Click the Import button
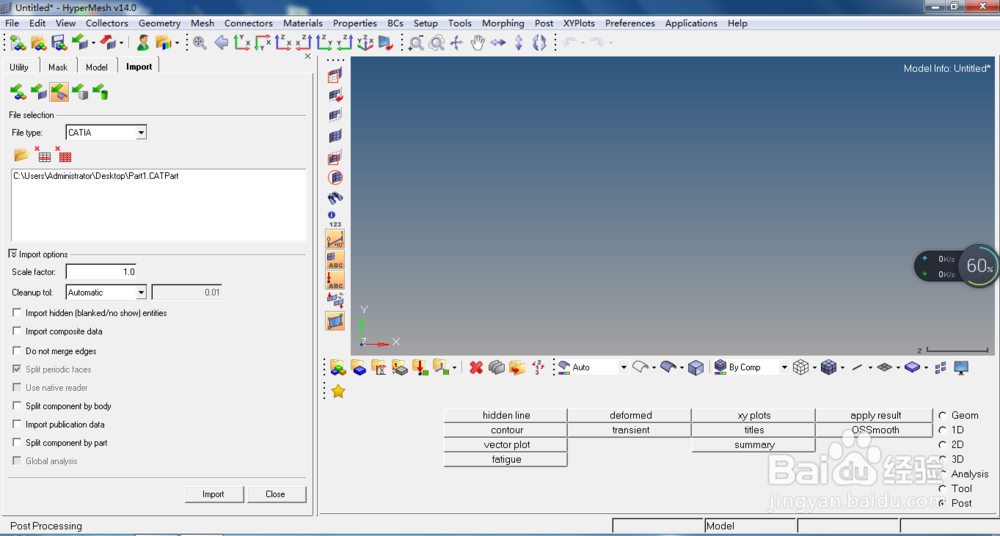This screenshot has height=536, width=1000. pos(213,494)
